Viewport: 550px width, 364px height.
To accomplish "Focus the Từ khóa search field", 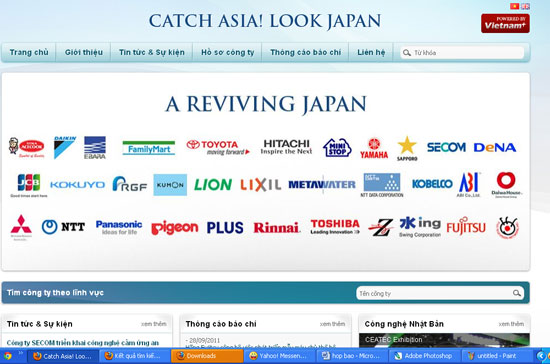I will [x=462, y=53].
